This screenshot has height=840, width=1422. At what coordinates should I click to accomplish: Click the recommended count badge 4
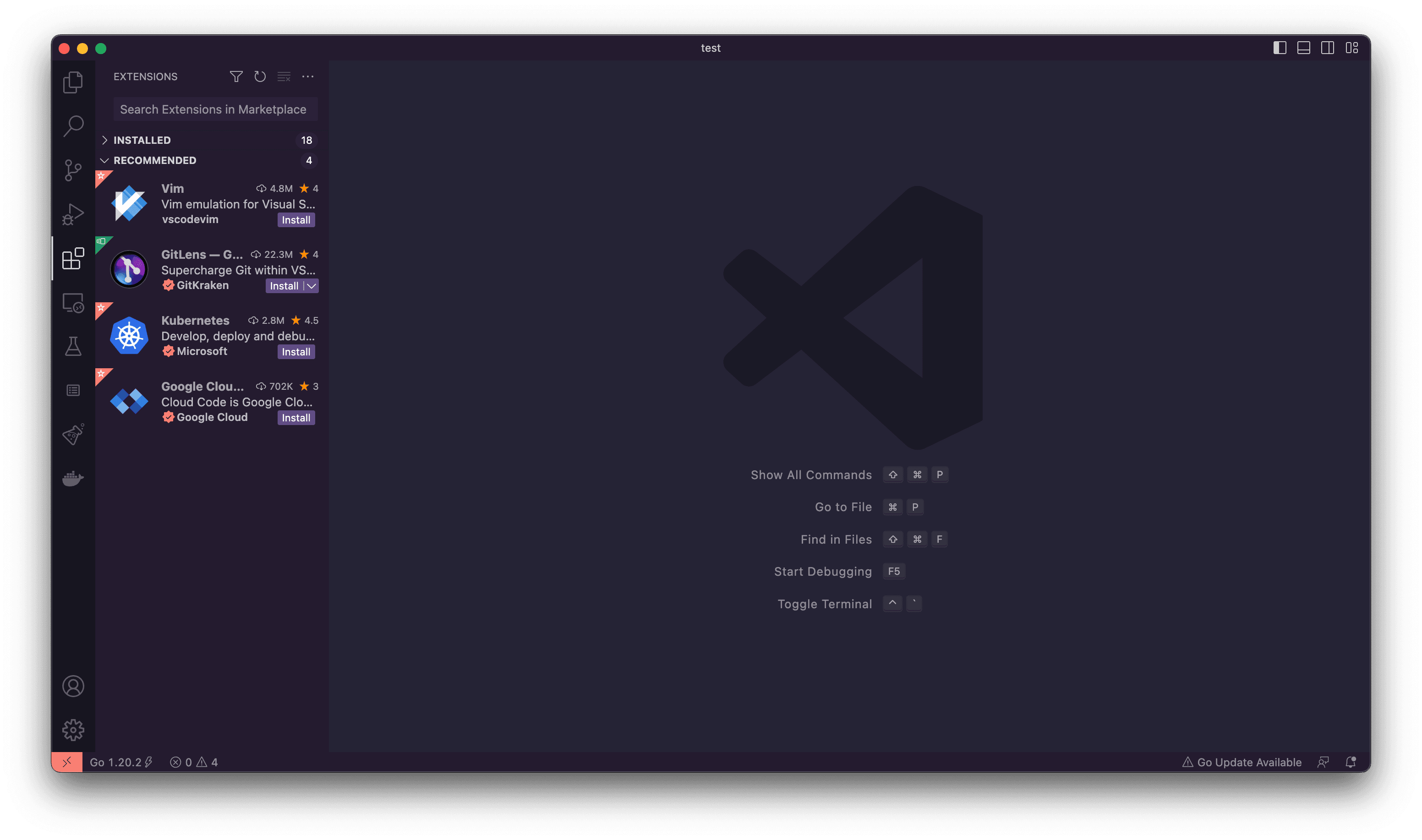click(x=308, y=160)
